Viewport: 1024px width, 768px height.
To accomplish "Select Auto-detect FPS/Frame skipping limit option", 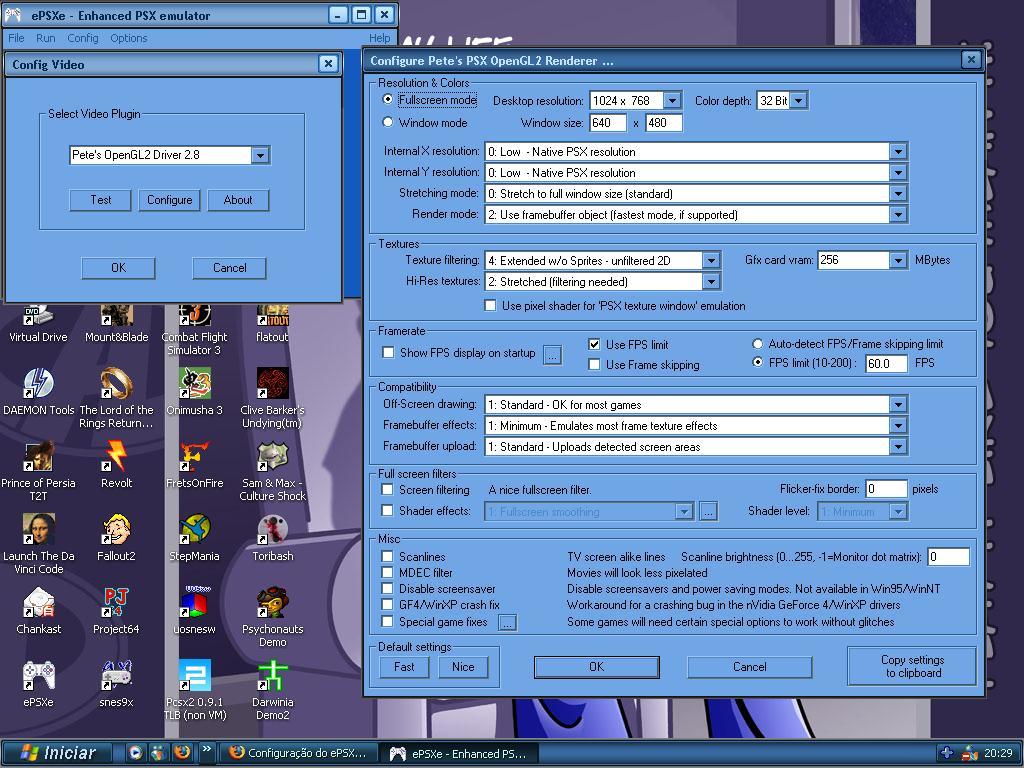I will tap(758, 344).
